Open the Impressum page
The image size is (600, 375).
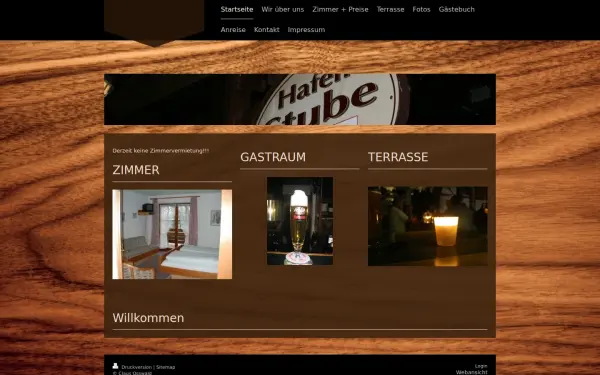click(306, 30)
